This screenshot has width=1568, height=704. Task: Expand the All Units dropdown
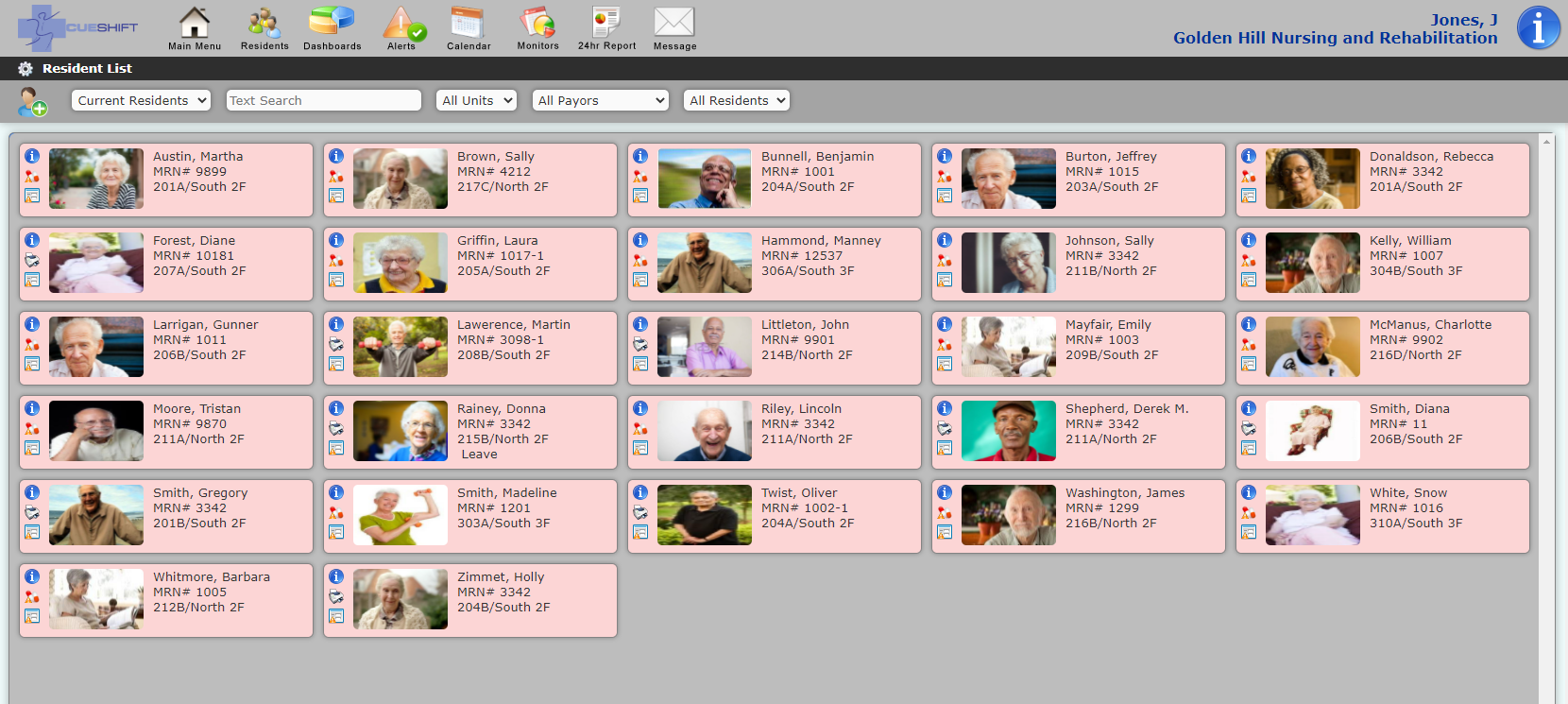(476, 100)
